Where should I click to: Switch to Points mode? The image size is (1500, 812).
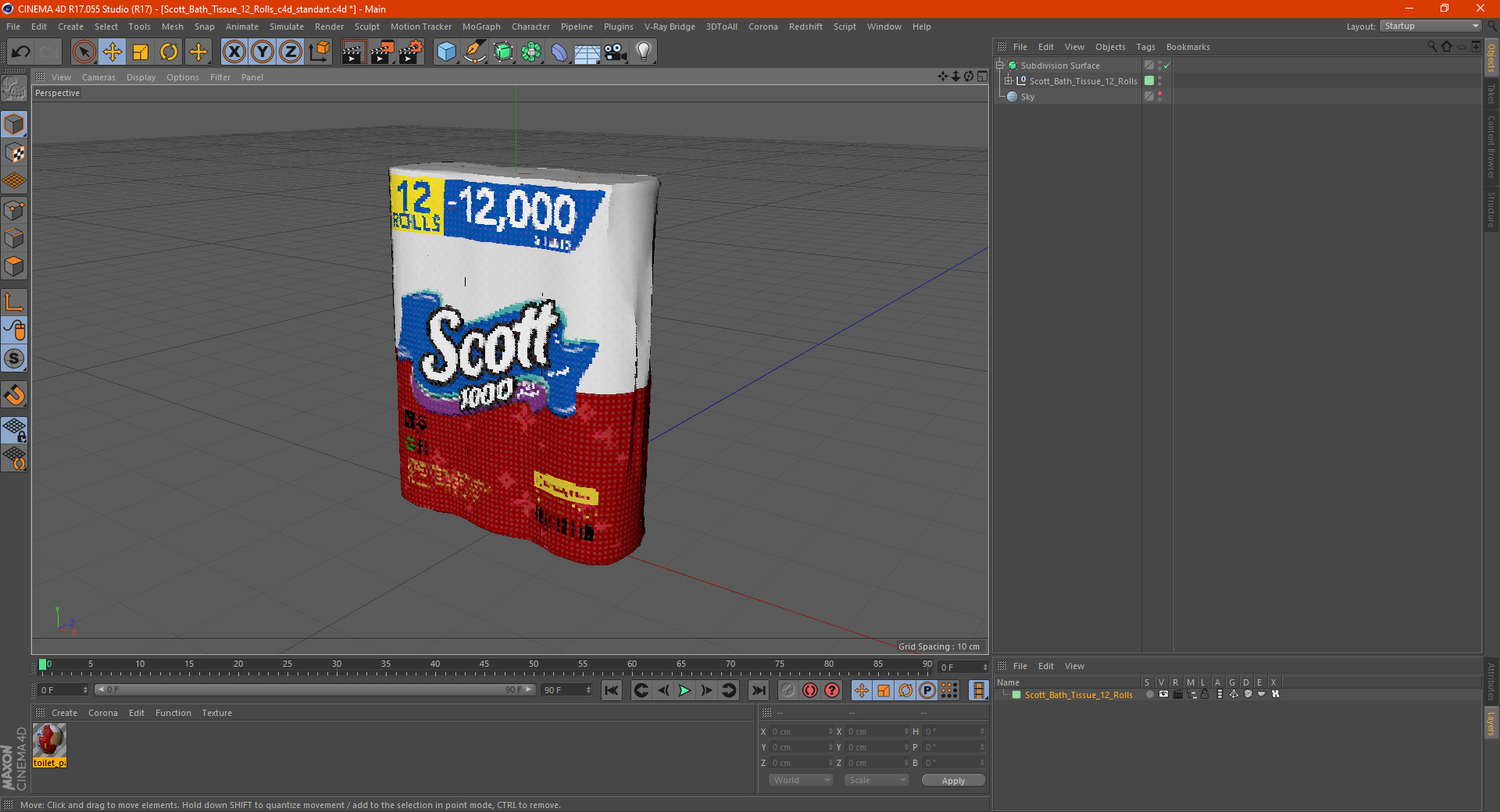[x=14, y=210]
